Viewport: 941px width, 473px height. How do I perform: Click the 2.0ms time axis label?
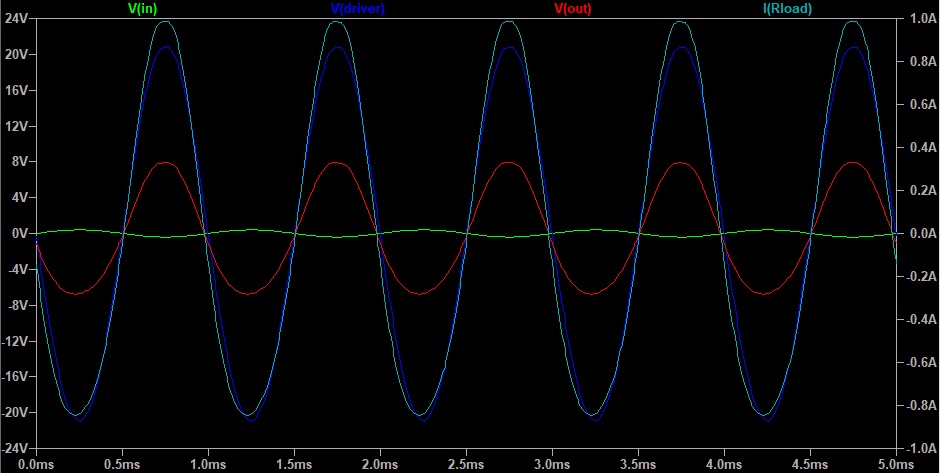pos(380,465)
